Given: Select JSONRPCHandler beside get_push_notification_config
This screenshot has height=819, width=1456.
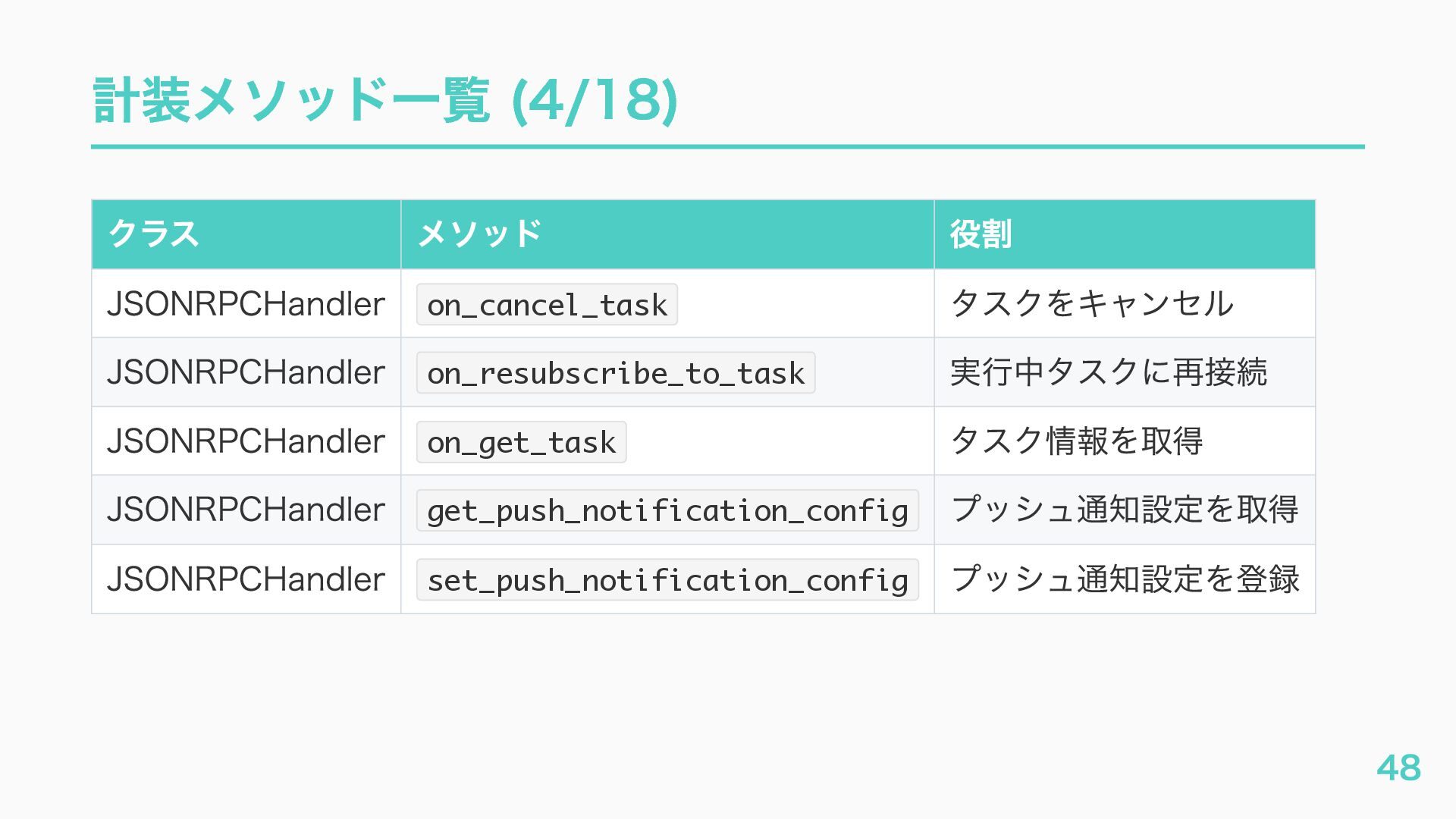Looking at the screenshot, I should (x=246, y=509).
